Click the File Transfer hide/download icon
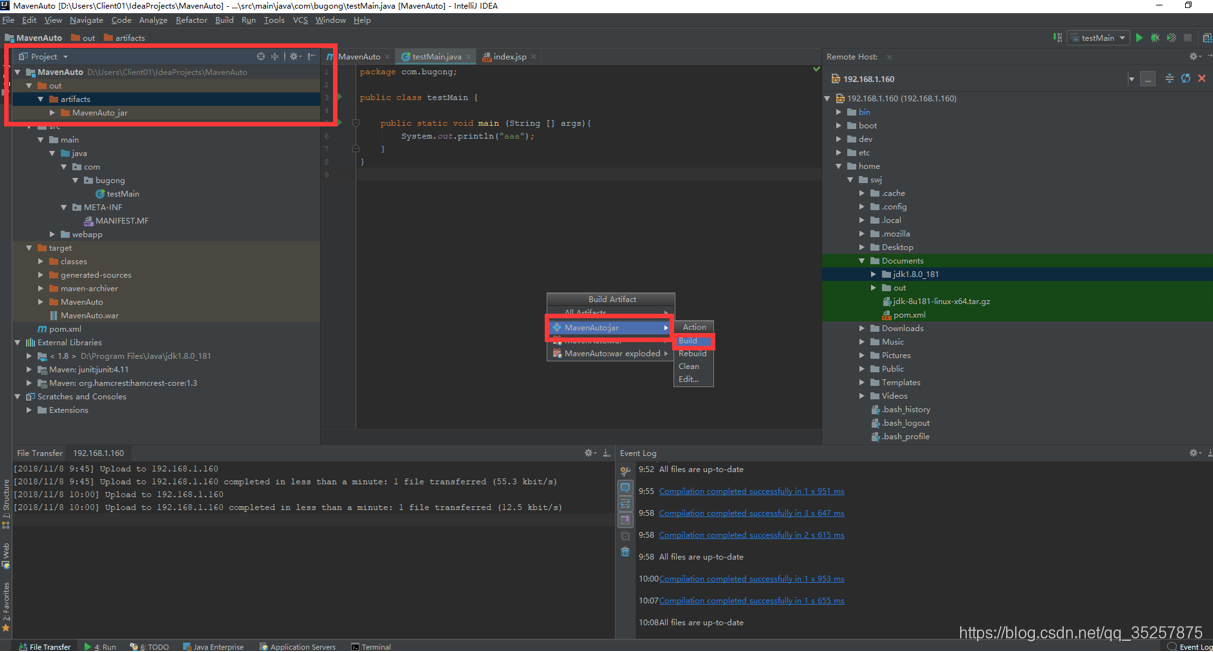The width and height of the screenshot is (1213, 652). [x=606, y=453]
